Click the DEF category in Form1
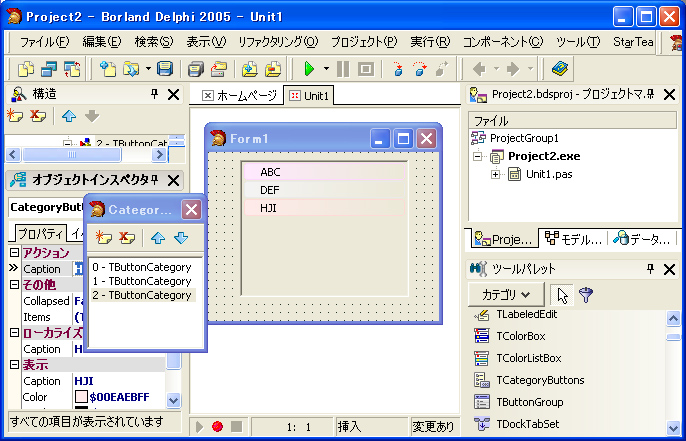686x441 pixels. pyautogui.click(x=325, y=190)
